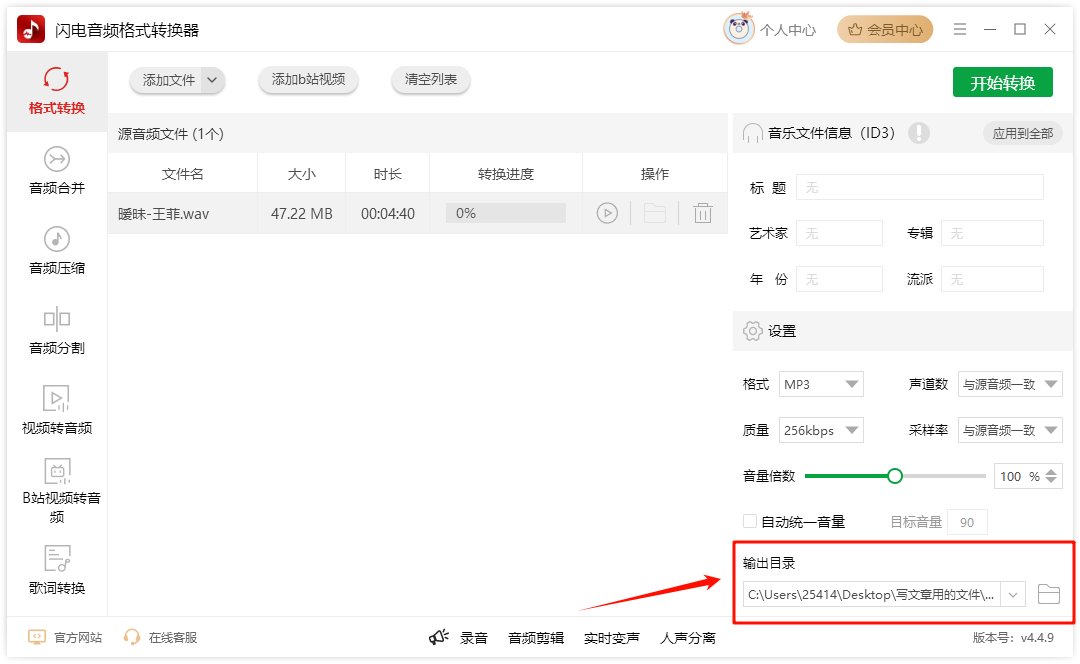Open the B站视频转音频 tool
The width and height of the screenshot is (1080, 664).
pos(56,490)
